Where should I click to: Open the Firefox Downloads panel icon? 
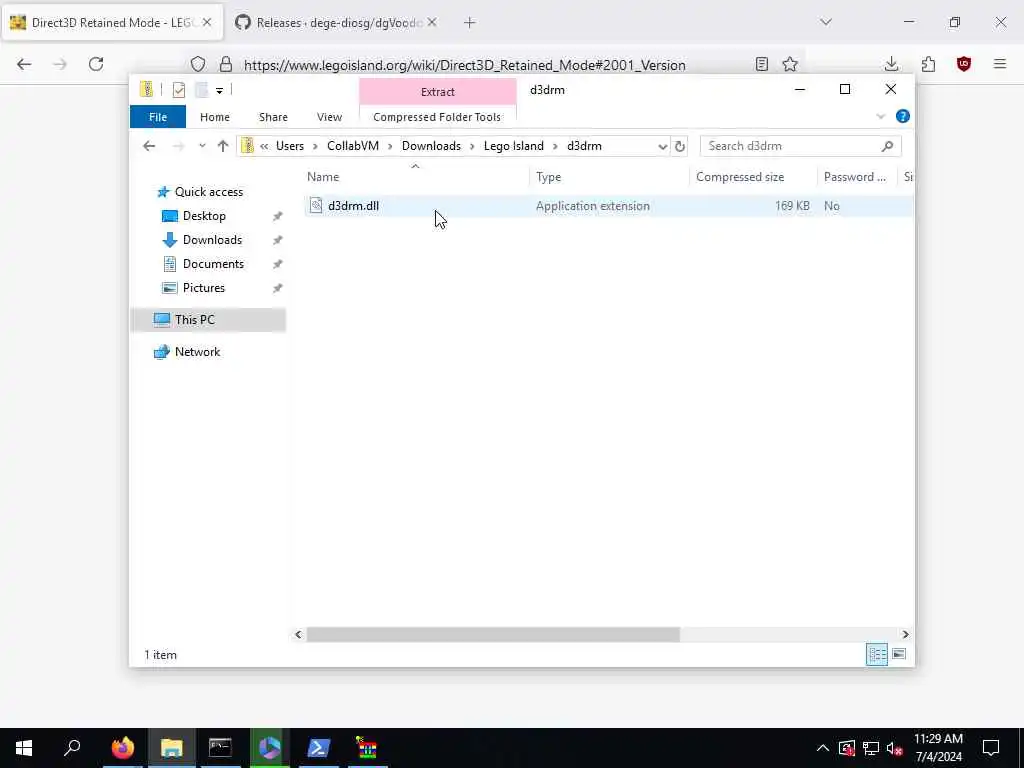[891, 64]
